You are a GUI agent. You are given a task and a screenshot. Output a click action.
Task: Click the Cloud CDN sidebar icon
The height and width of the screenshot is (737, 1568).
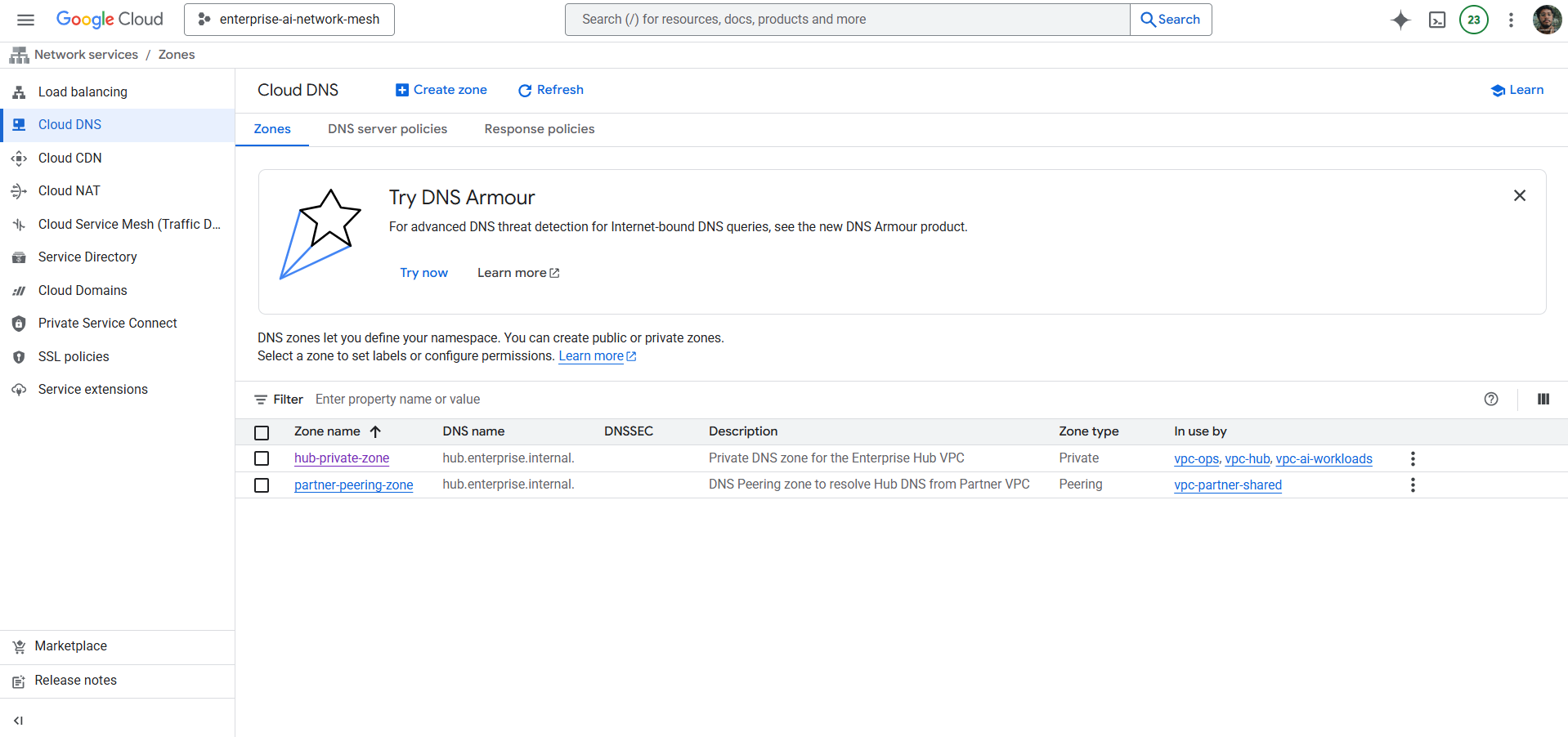point(19,158)
